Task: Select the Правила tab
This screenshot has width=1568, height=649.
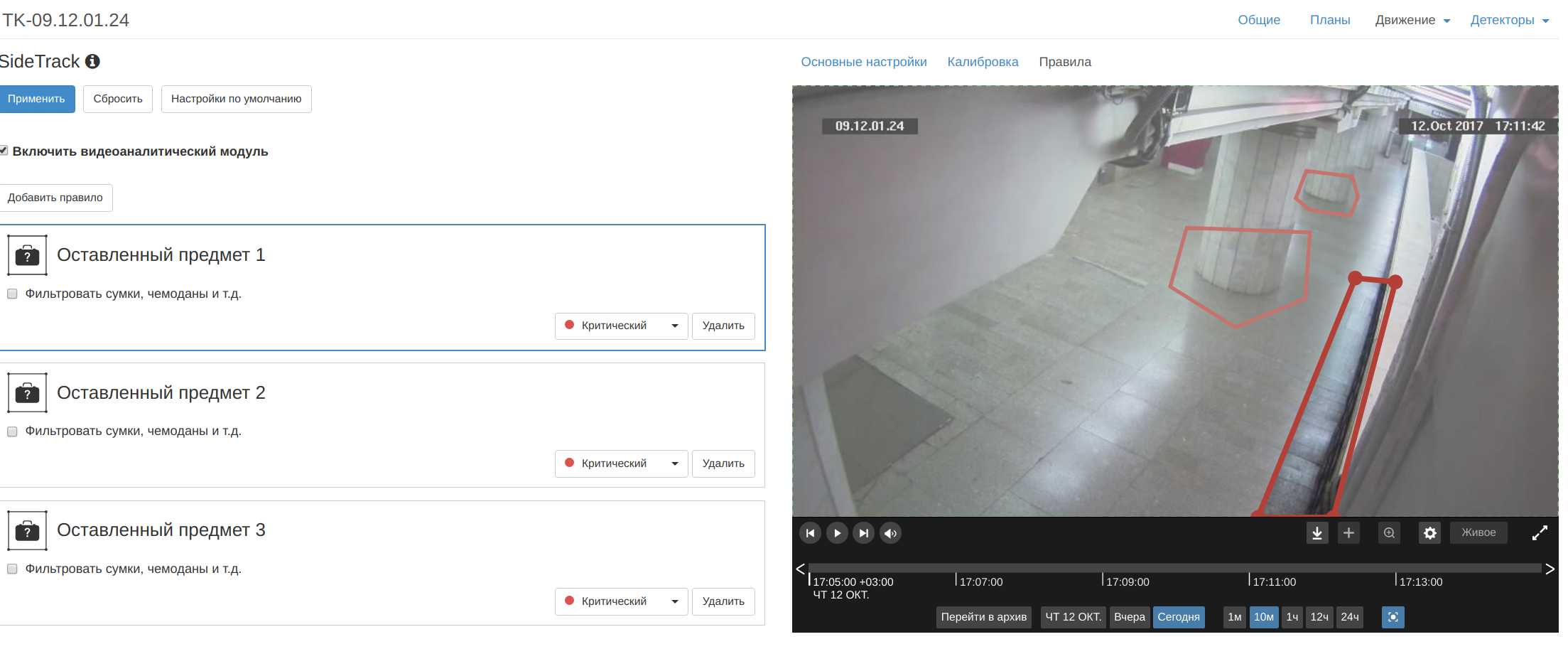Action: [x=1065, y=62]
